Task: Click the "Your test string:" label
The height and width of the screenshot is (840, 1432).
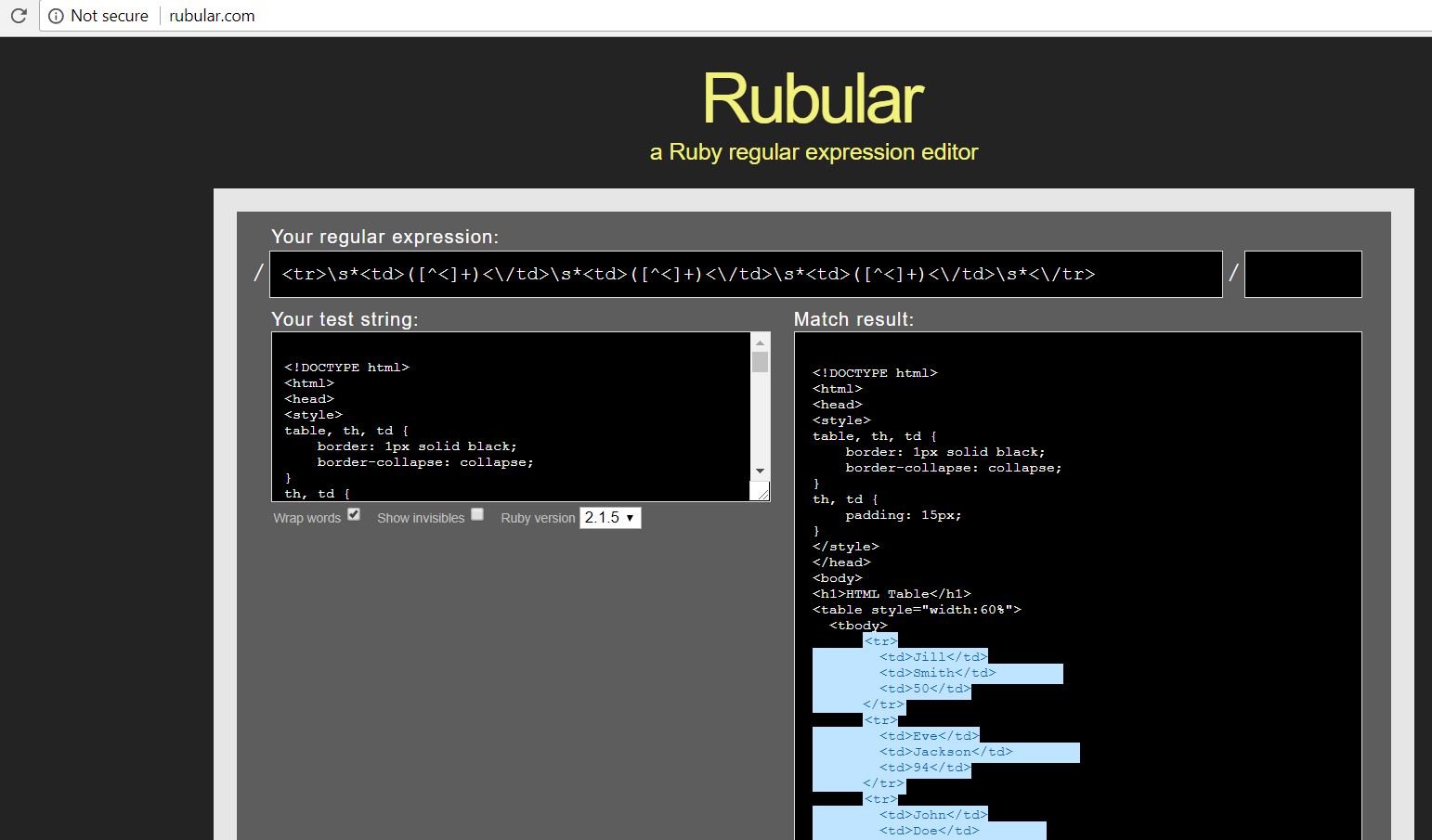Action: (345, 318)
